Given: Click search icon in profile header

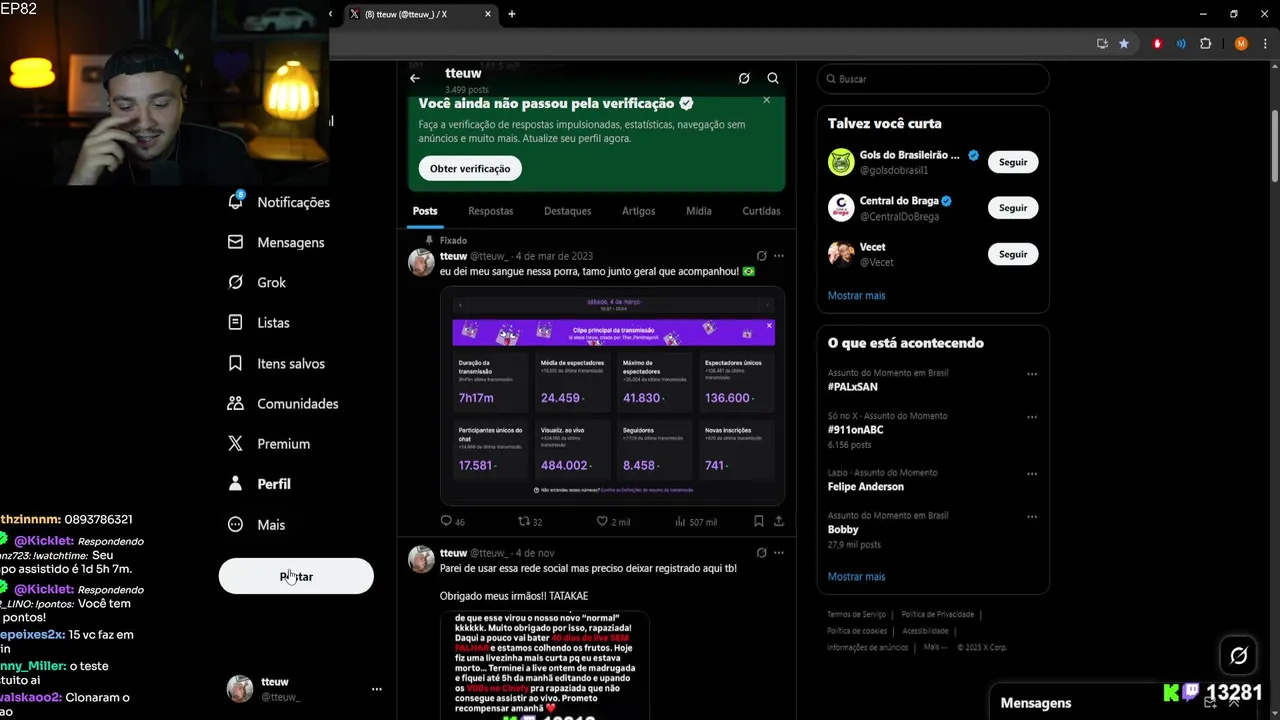Looking at the screenshot, I should click(x=773, y=78).
